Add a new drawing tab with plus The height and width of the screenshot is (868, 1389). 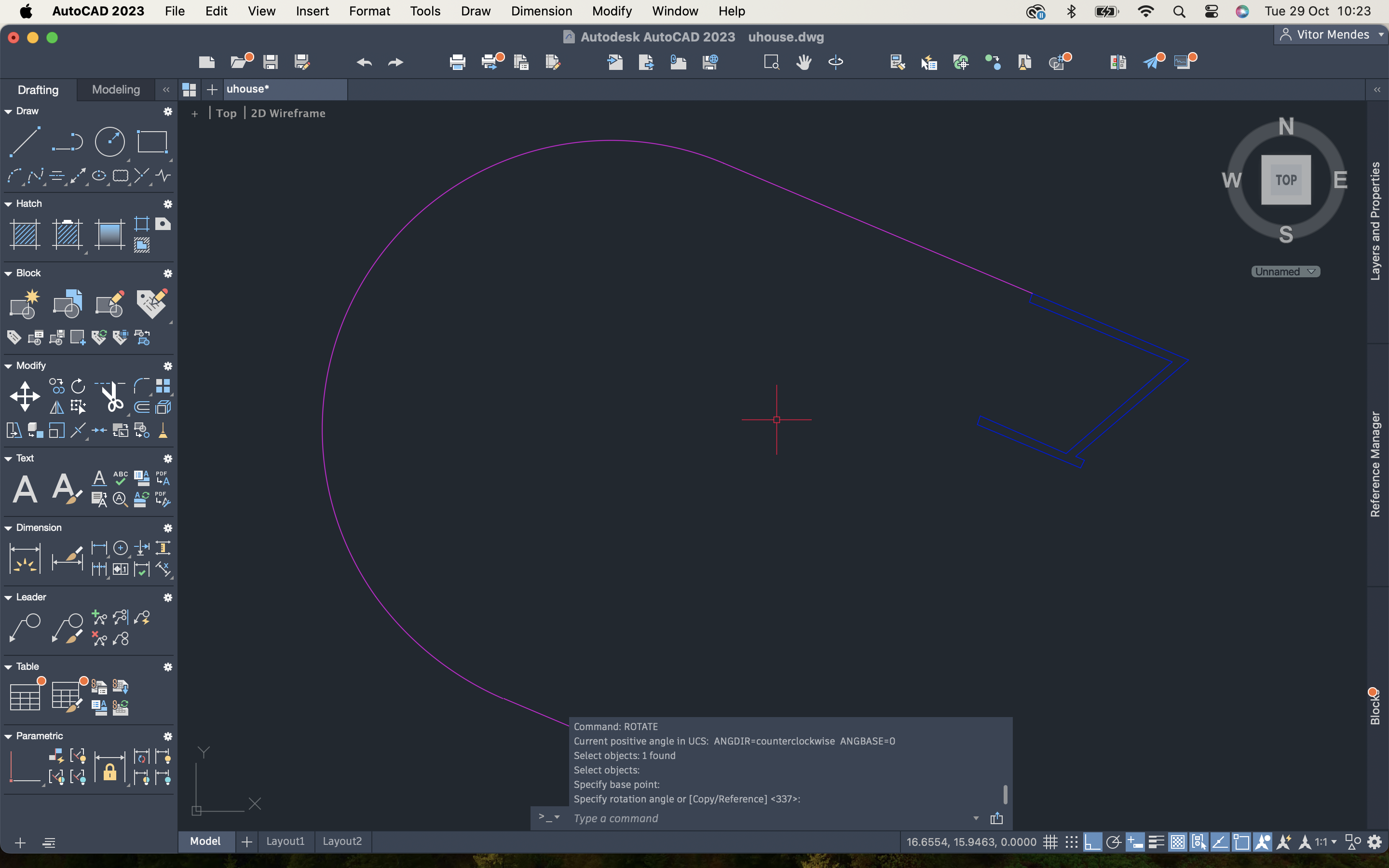[x=212, y=90]
